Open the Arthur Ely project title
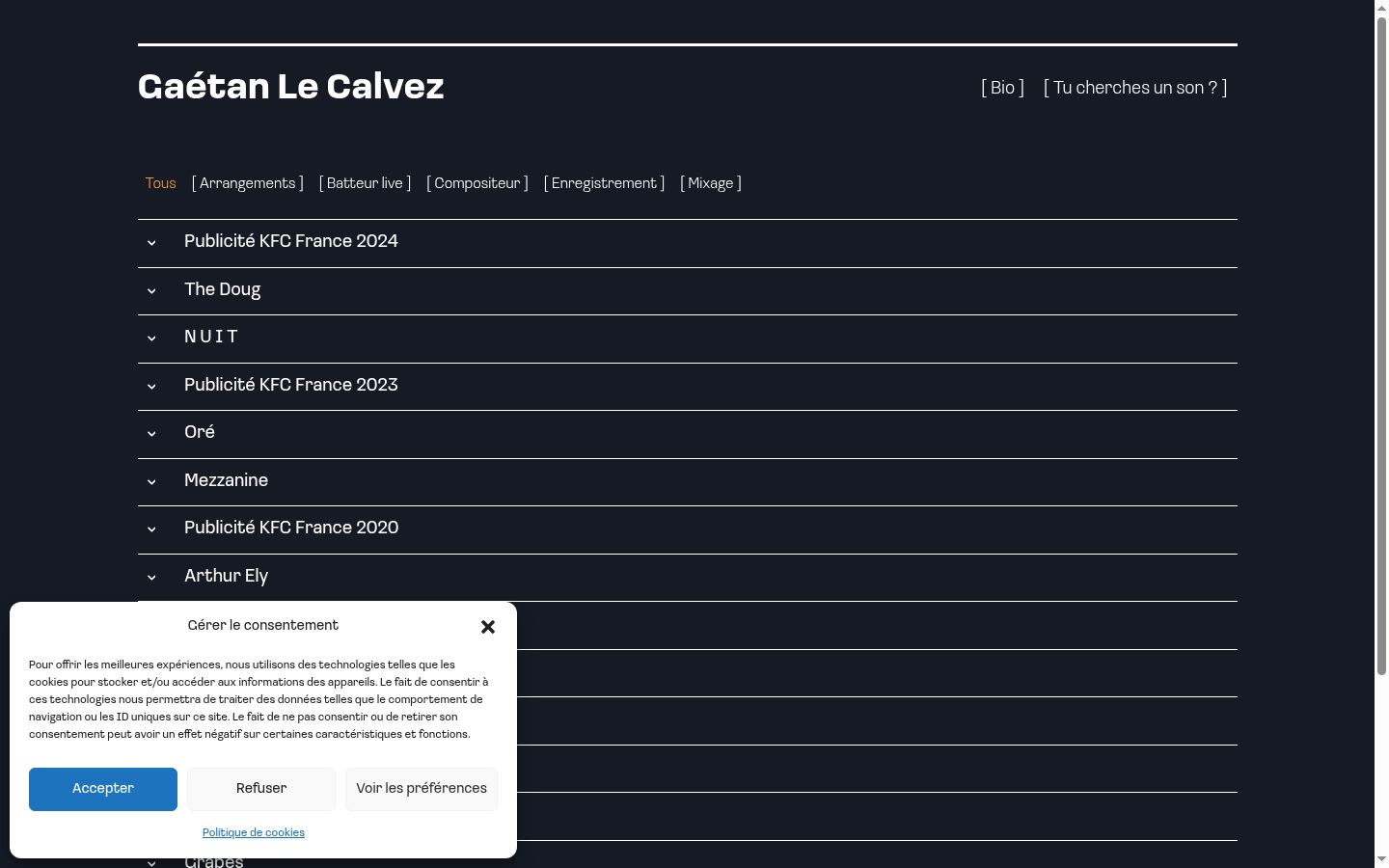Viewport: 1389px width, 868px height. coord(227,576)
